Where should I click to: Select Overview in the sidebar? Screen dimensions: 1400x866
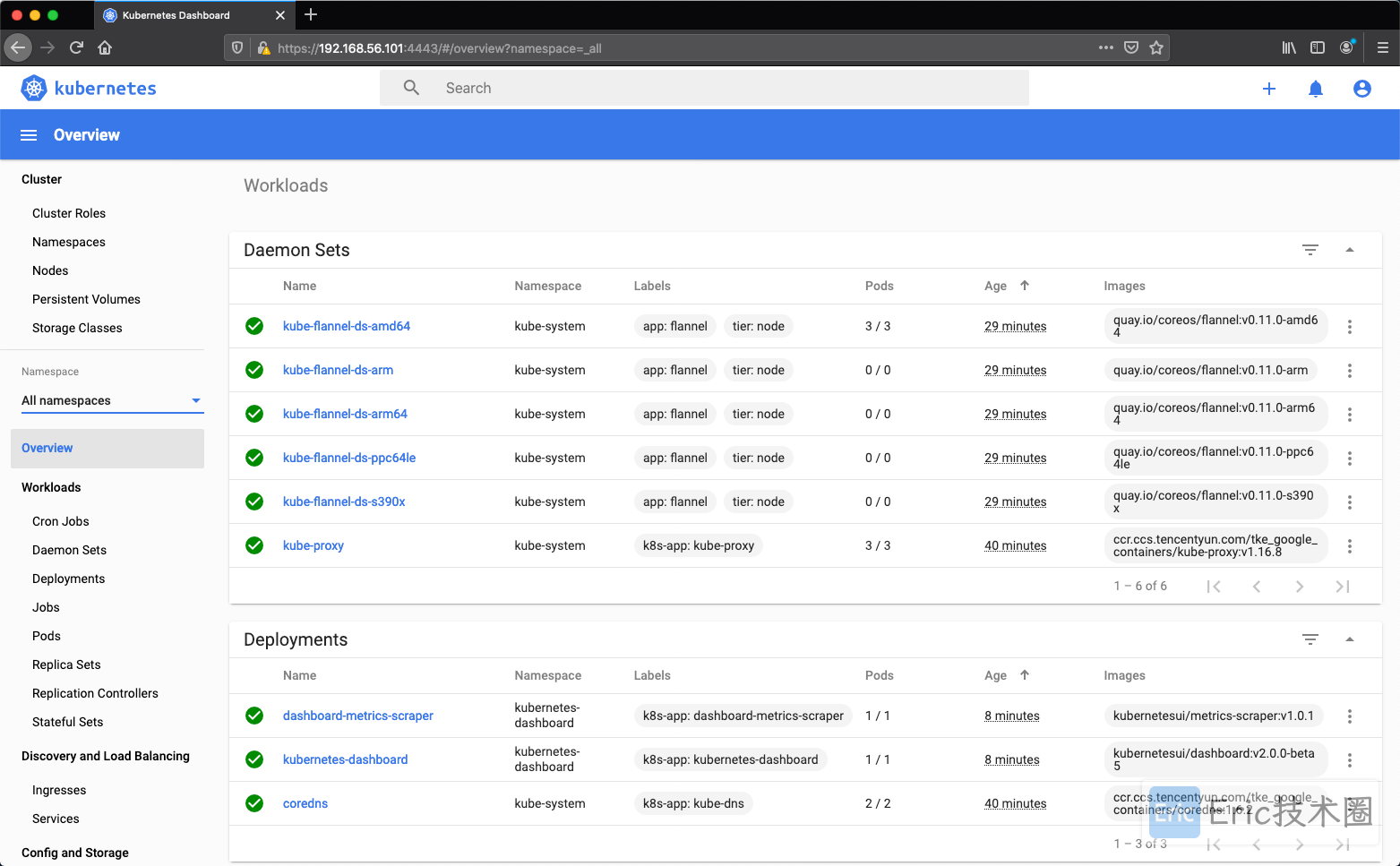point(107,448)
